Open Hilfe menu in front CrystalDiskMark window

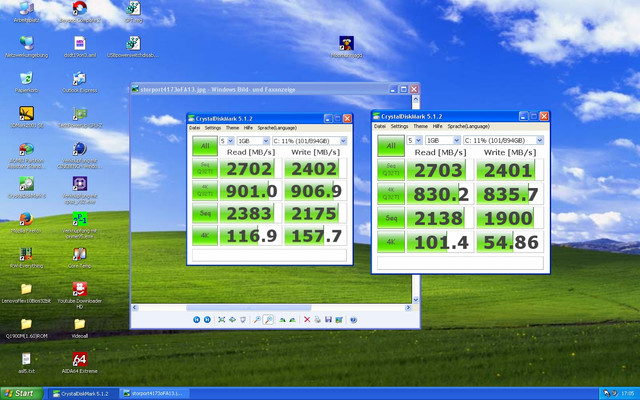click(x=438, y=126)
